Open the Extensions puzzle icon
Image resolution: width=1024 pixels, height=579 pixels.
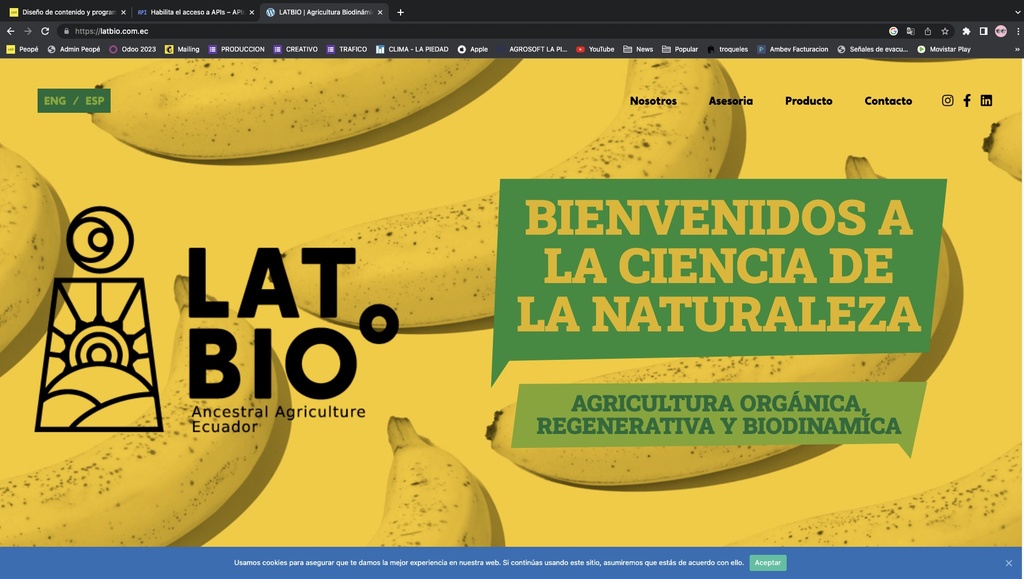pos(967,31)
